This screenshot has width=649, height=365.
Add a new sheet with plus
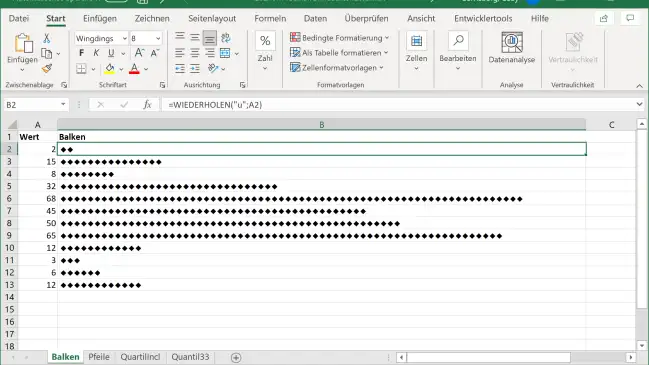click(x=236, y=358)
